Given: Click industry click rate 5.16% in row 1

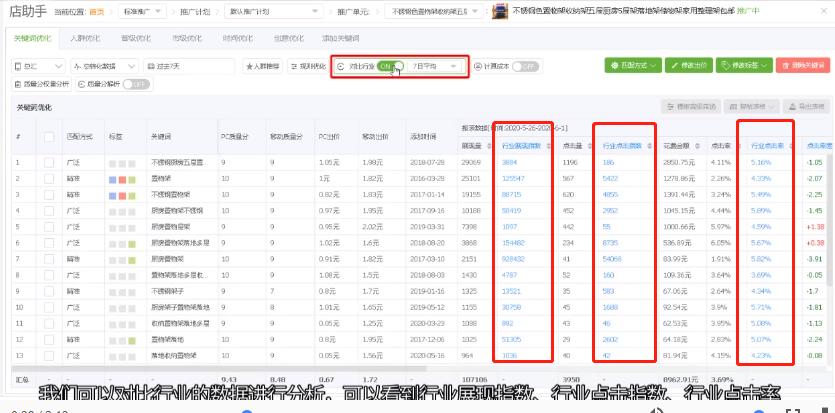Looking at the screenshot, I should coord(760,162).
